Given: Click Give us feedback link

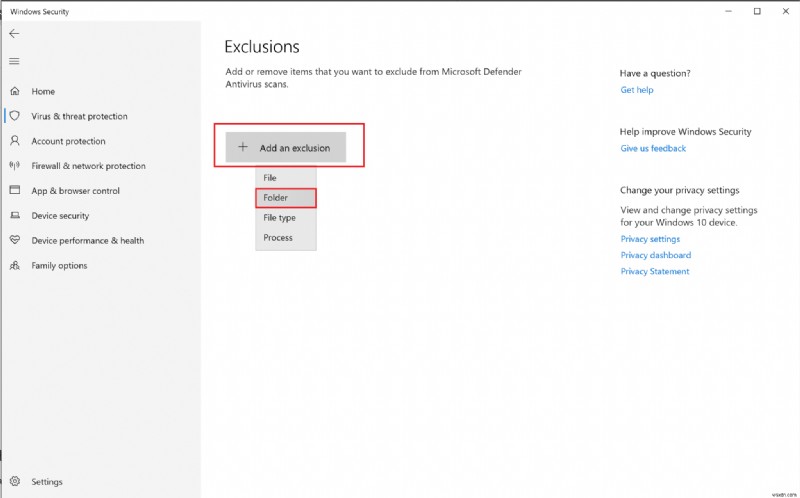Looking at the screenshot, I should tap(653, 149).
